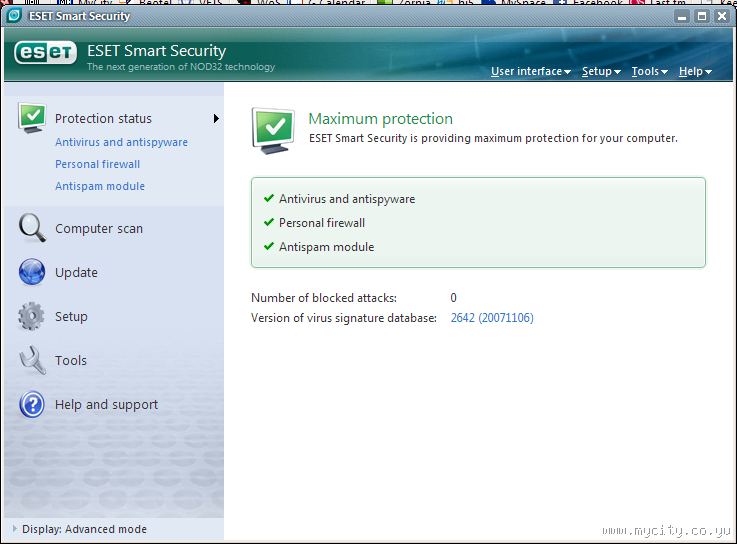Click the ESET title bar application icon
The height and width of the screenshot is (544, 737).
click(14, 16)
